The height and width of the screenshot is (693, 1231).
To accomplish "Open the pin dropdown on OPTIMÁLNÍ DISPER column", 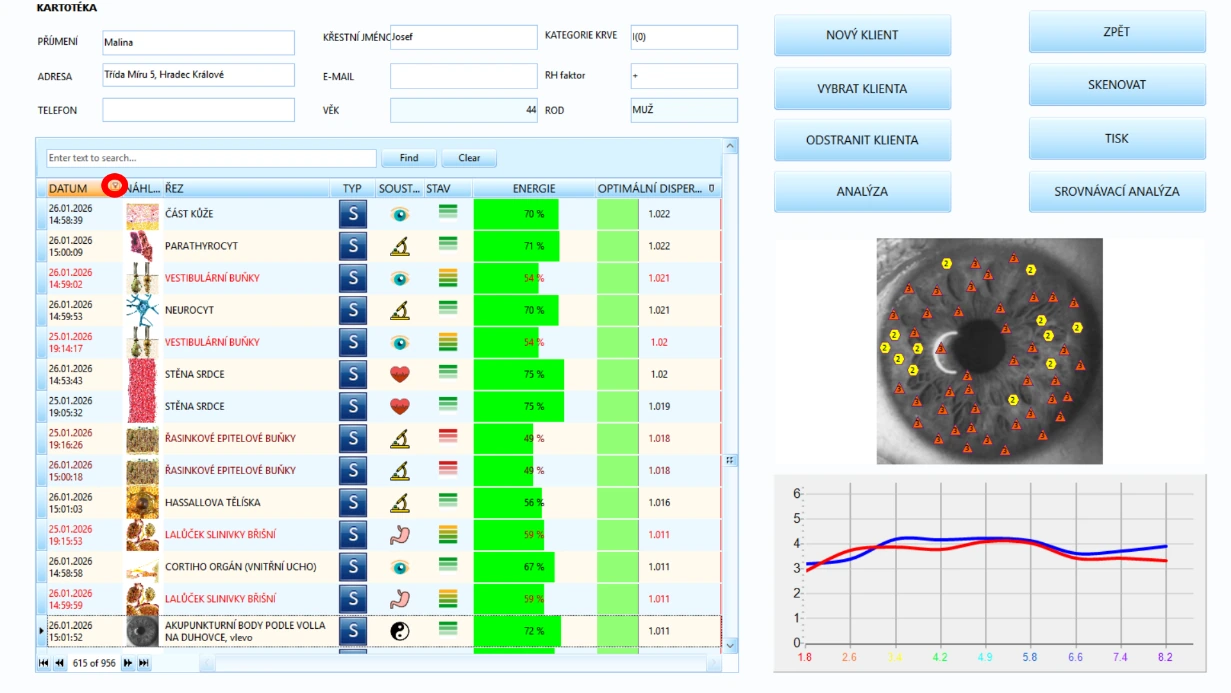I will tap(711, 188).
